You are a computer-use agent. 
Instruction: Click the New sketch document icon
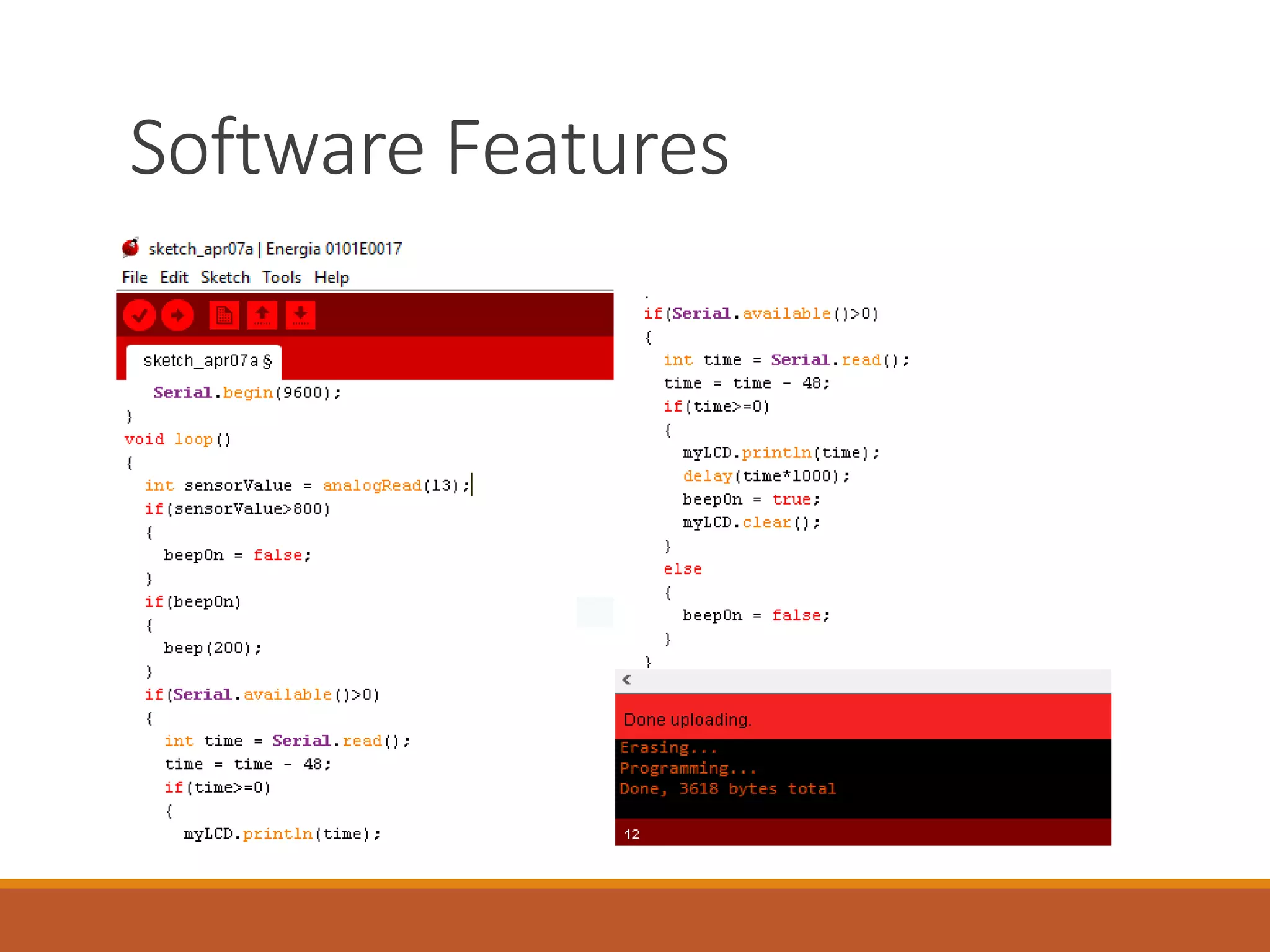224,315
